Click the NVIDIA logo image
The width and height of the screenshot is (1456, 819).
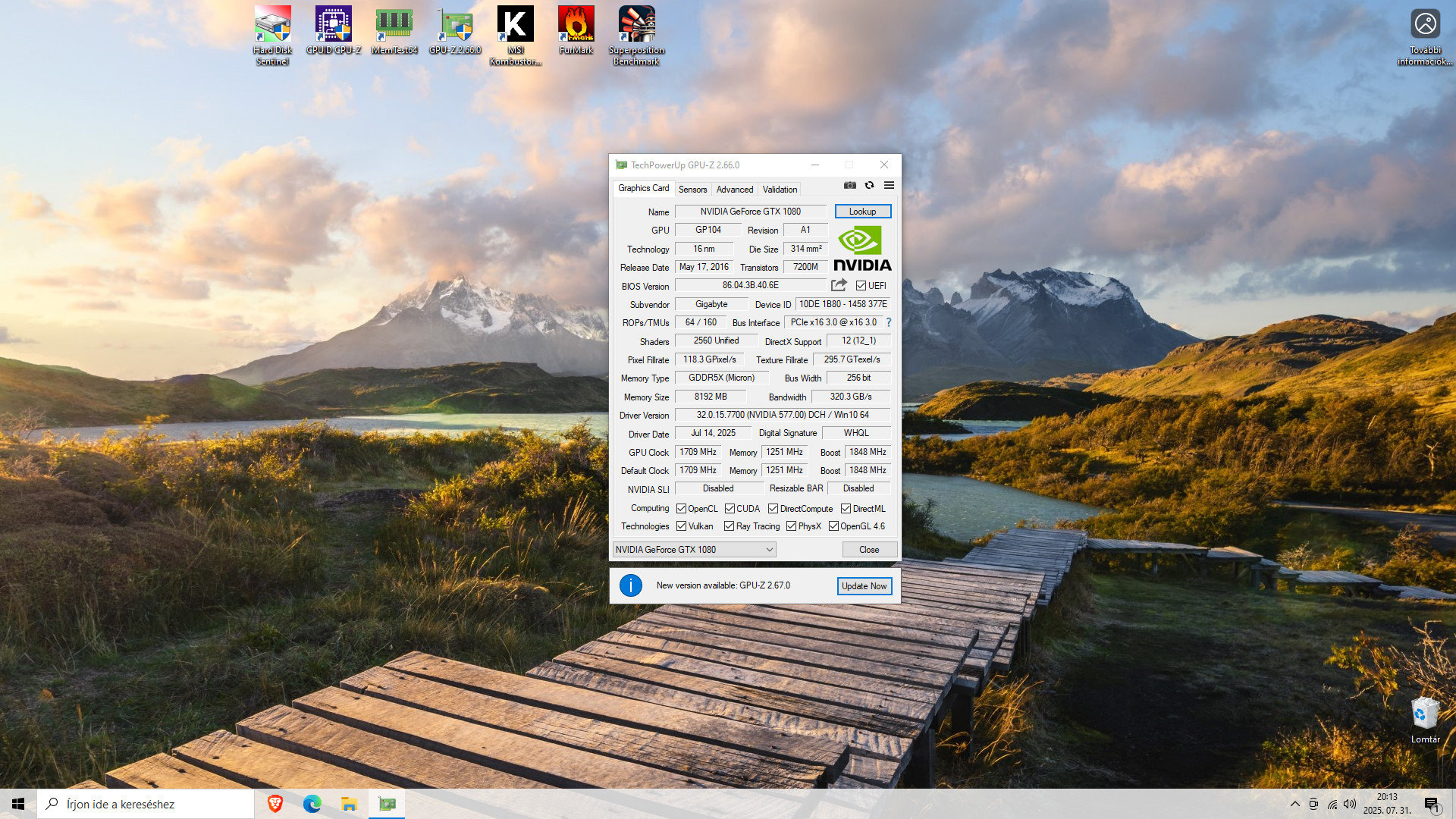[862, 248]
